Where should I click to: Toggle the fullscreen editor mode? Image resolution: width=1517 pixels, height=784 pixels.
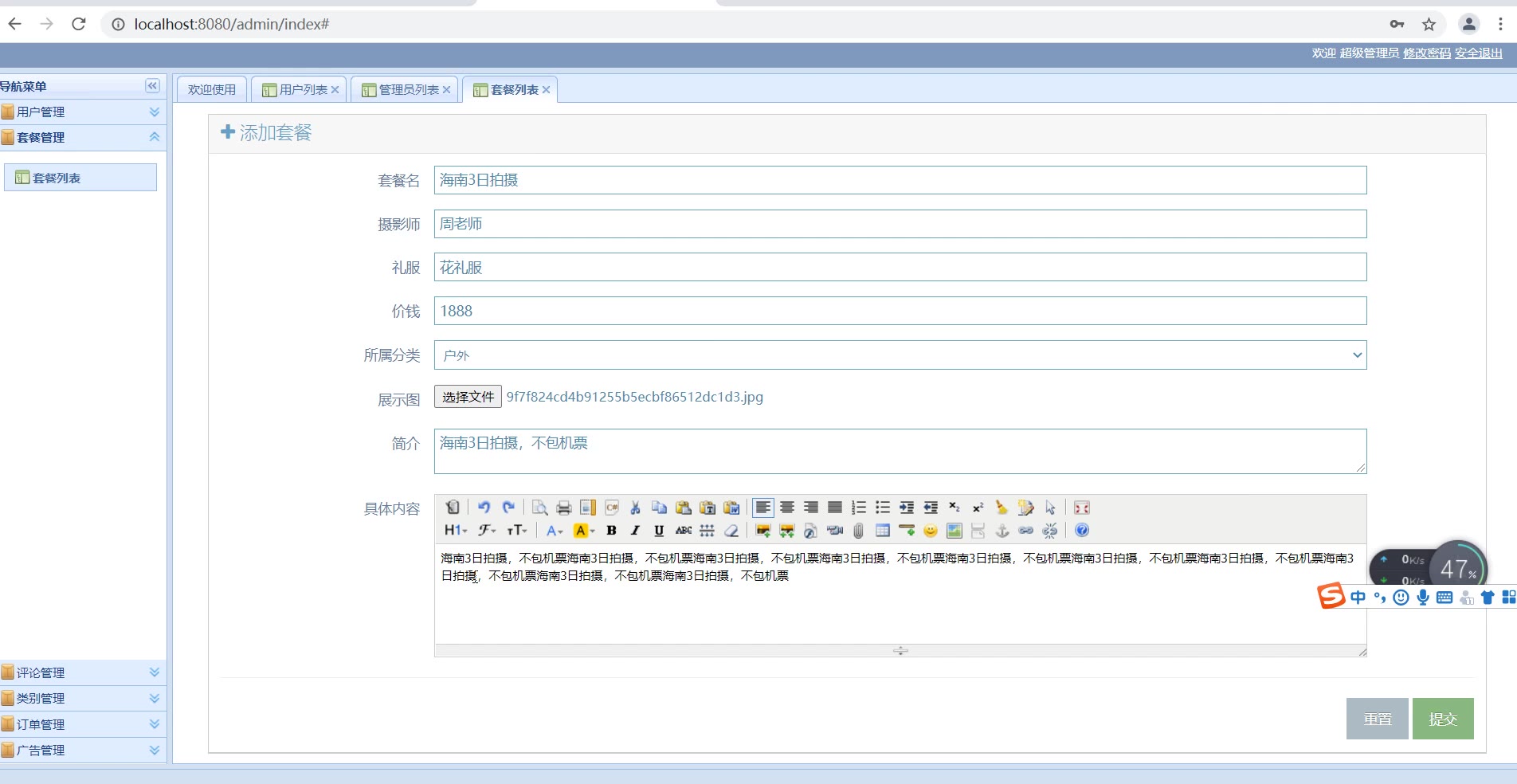coord(1081,508)
